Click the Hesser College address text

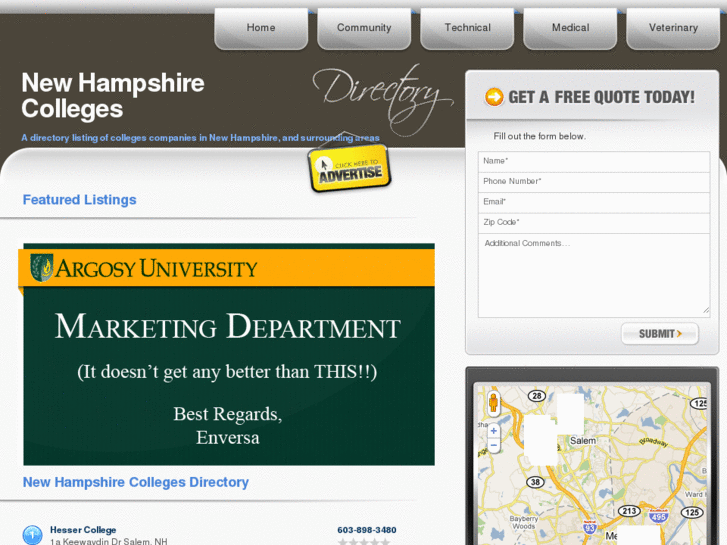(109, 541)
